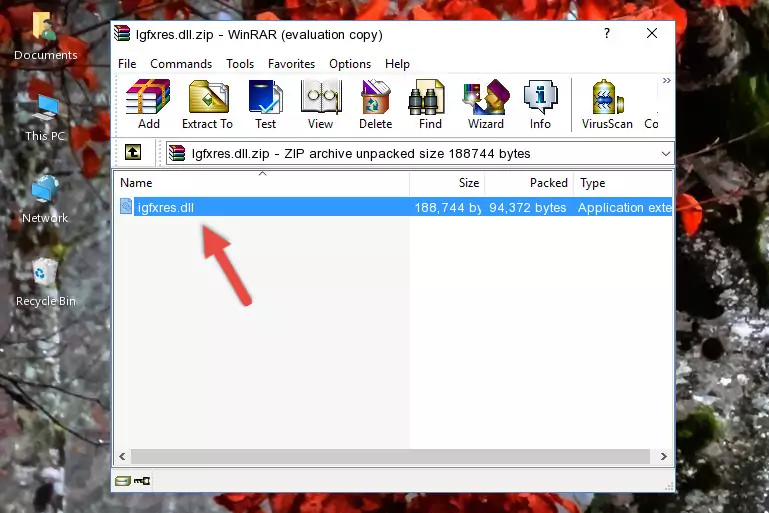Click the Delete toolbar icon
The height and width of the screenshot is (513, 769).
pos(376,104)
